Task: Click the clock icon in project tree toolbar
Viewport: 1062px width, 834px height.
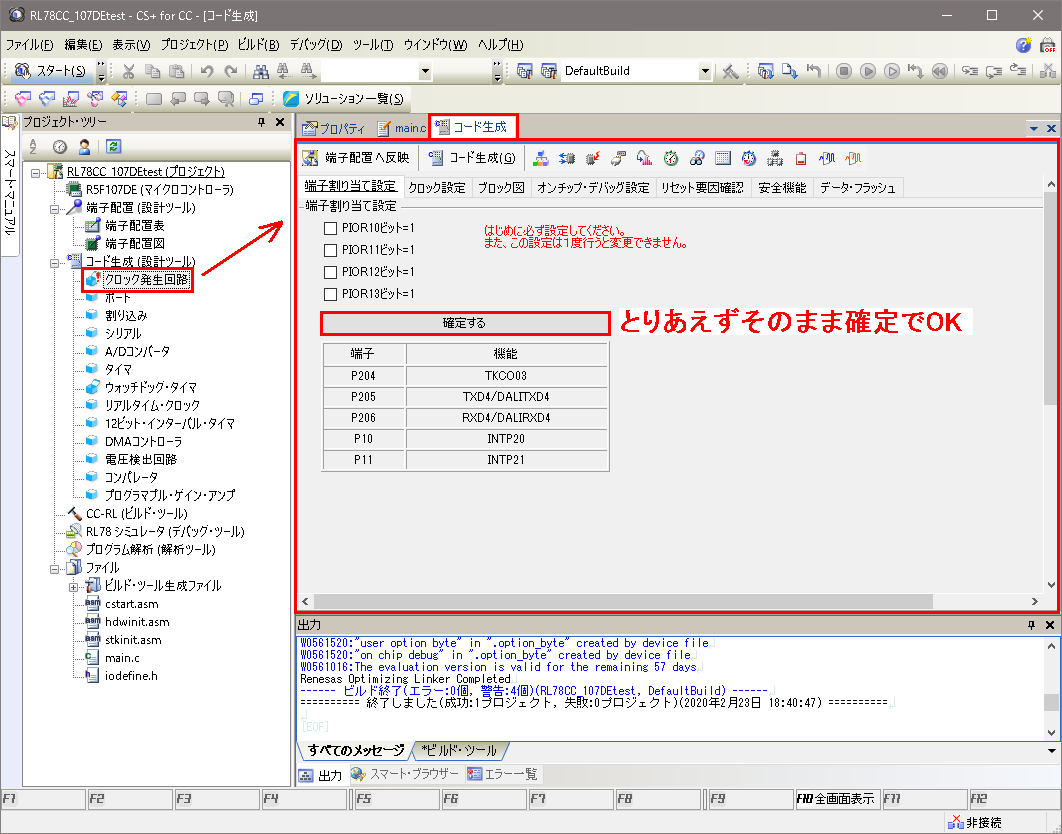Action: coord(60,146)
